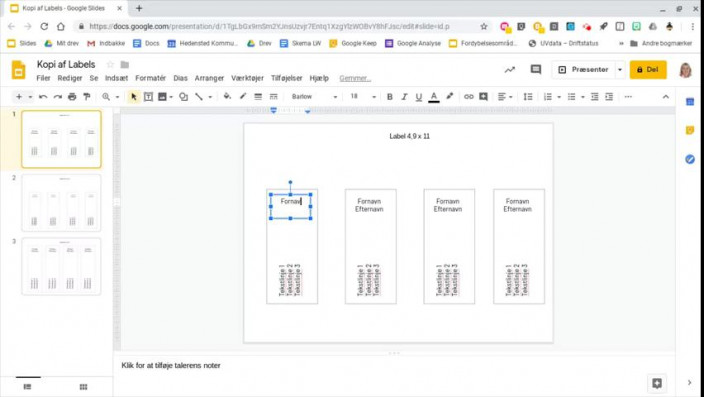Open the Tasks side panel icon

coord(690,159)
